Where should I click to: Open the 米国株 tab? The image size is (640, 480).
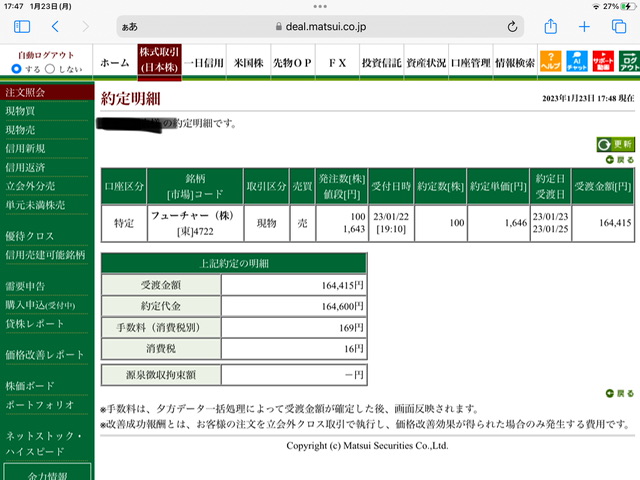click(x=248, y=62)
